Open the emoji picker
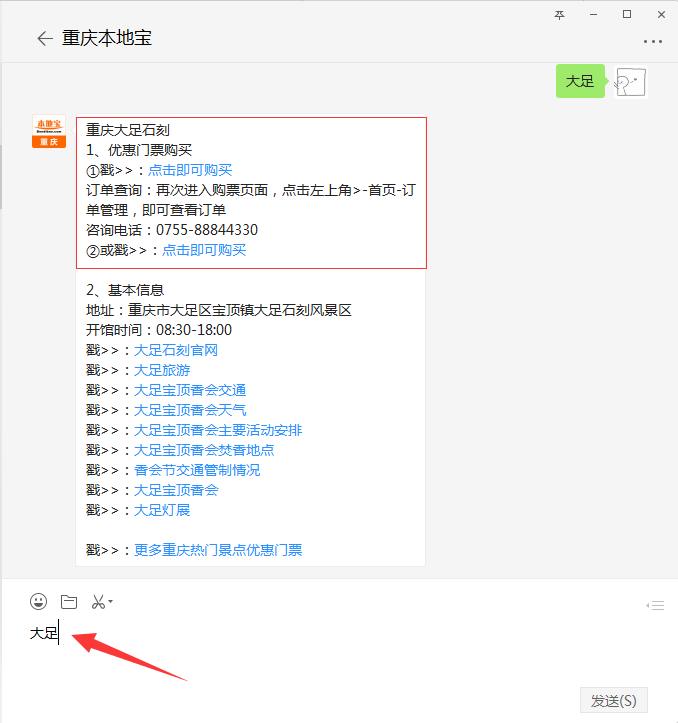This screenshot has width=678, height=723. [x=38, y=601]
